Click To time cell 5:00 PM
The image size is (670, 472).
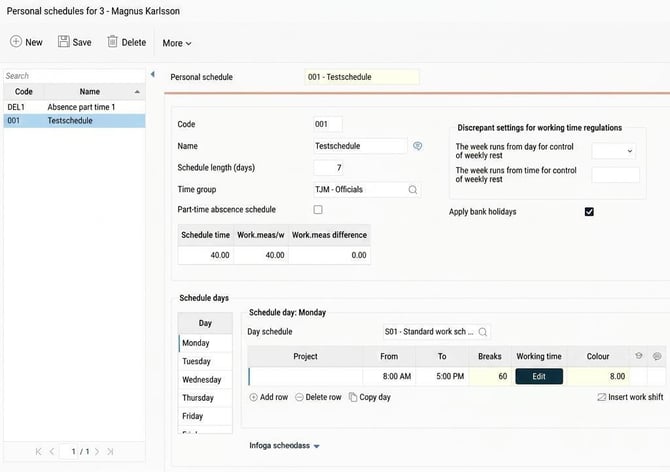[x=442, y=376]
